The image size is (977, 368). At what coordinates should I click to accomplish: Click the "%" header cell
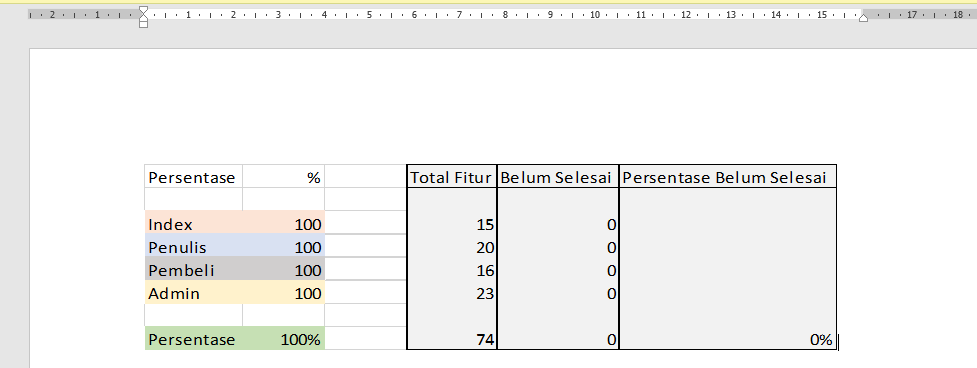pos(284,177)
